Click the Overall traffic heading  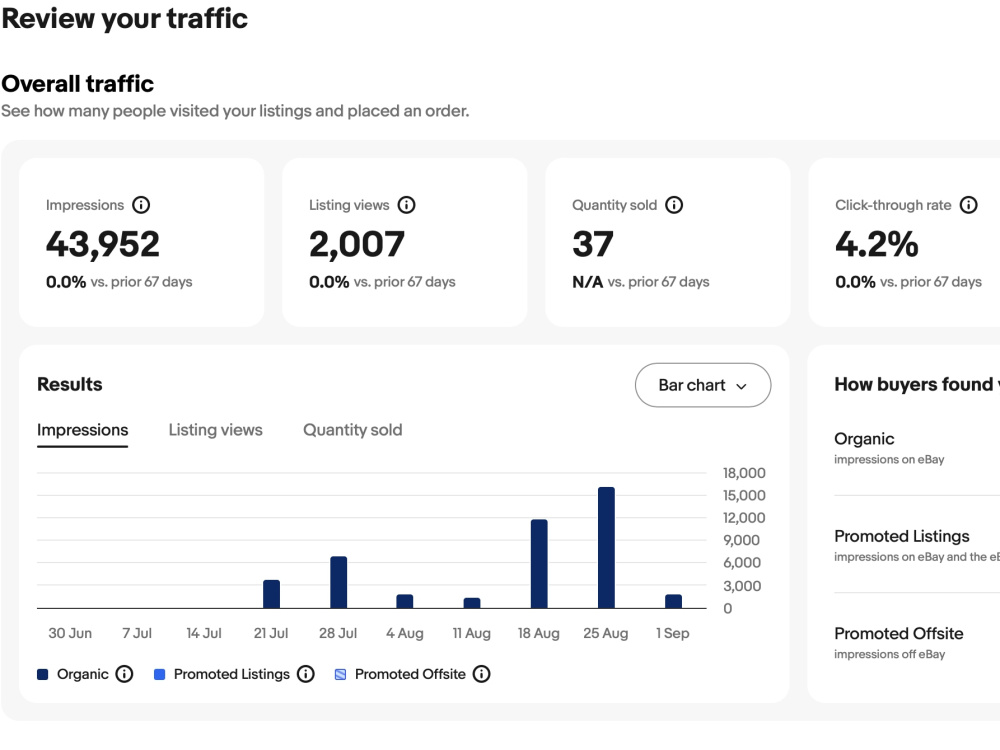pos(78,84)
